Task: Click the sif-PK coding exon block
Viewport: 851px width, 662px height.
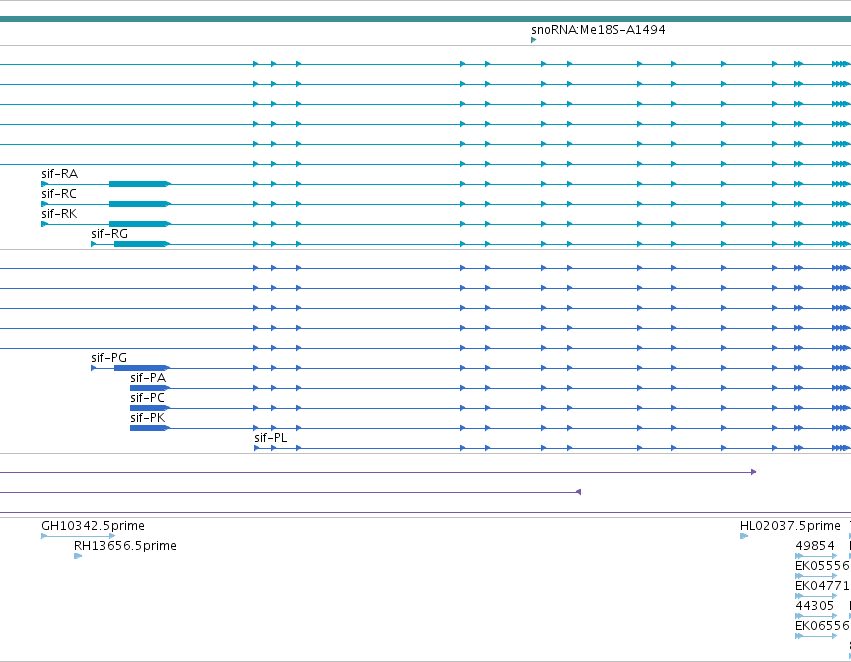Action: (x=150, y=428)
